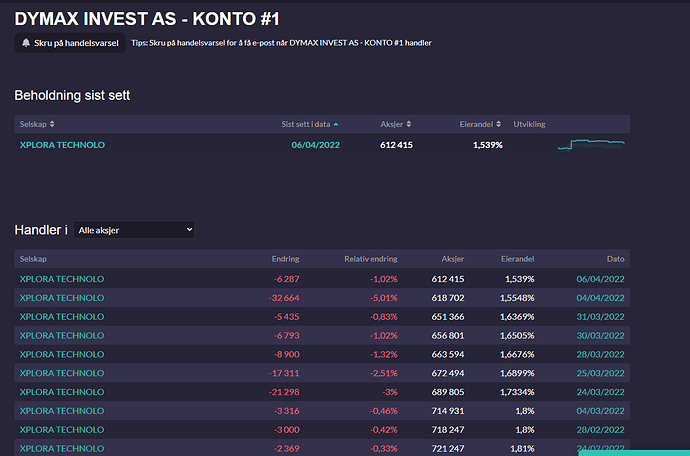This screenshot has width=690, height=456.
Task: Select ownership value 1,5548%
Action: tap(517, 298)
